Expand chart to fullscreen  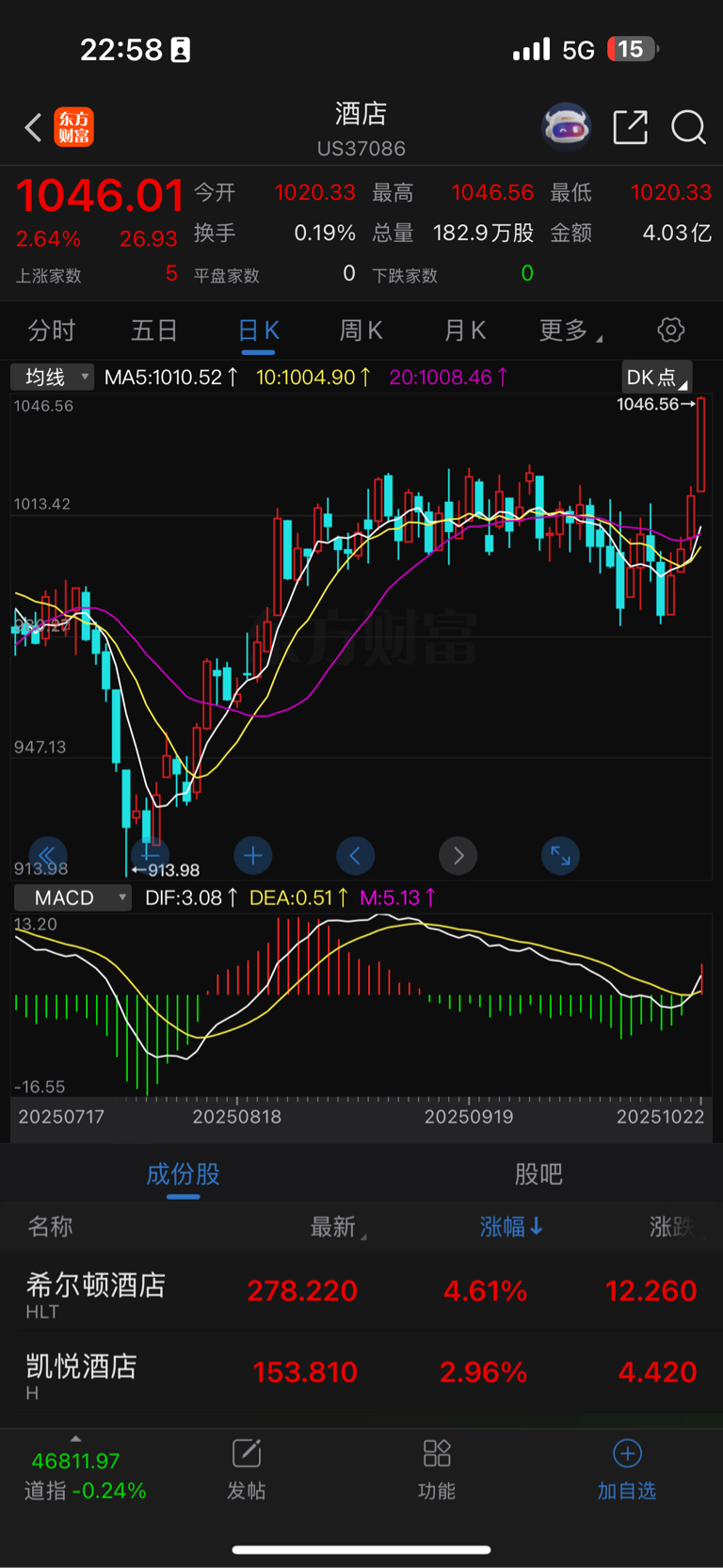point(560,855)
